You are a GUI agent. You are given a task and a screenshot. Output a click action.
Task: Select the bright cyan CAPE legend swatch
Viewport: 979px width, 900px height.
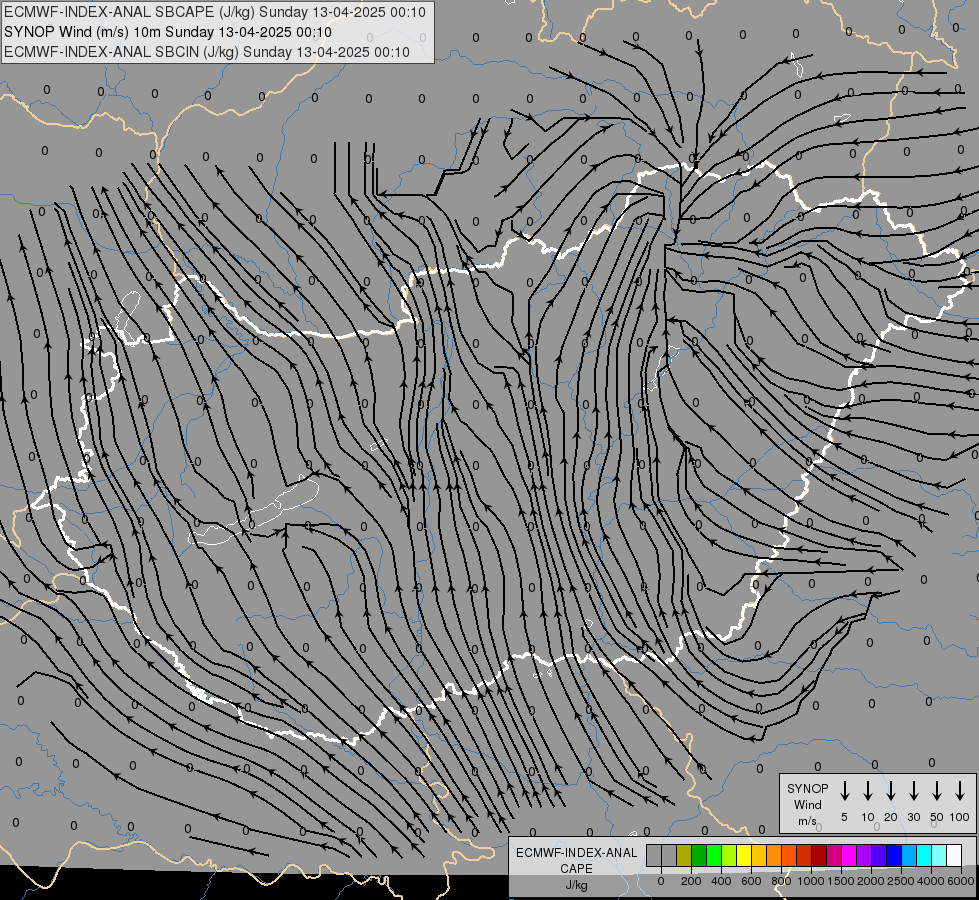click(925, 855)
